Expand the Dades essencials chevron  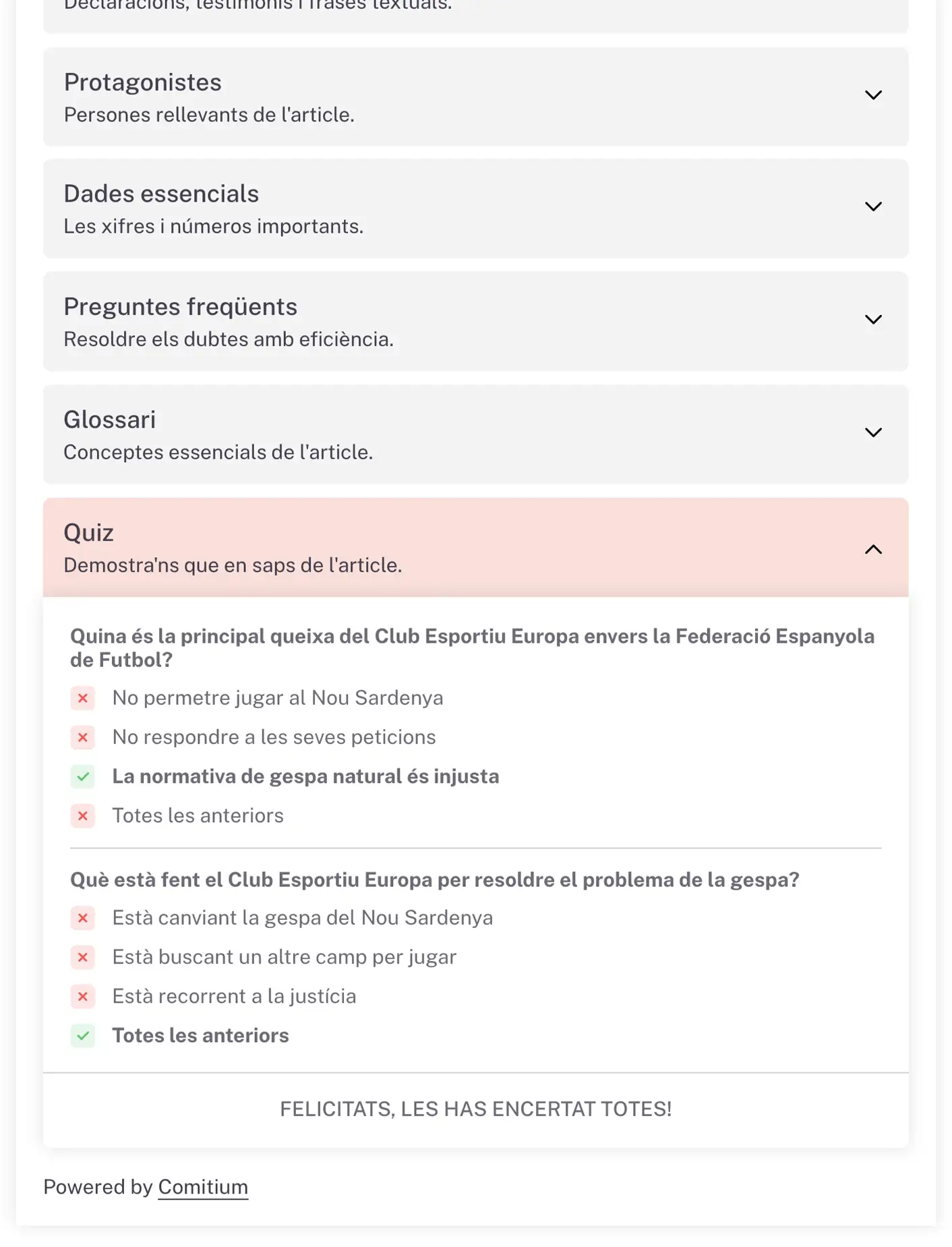coord(873,206)
